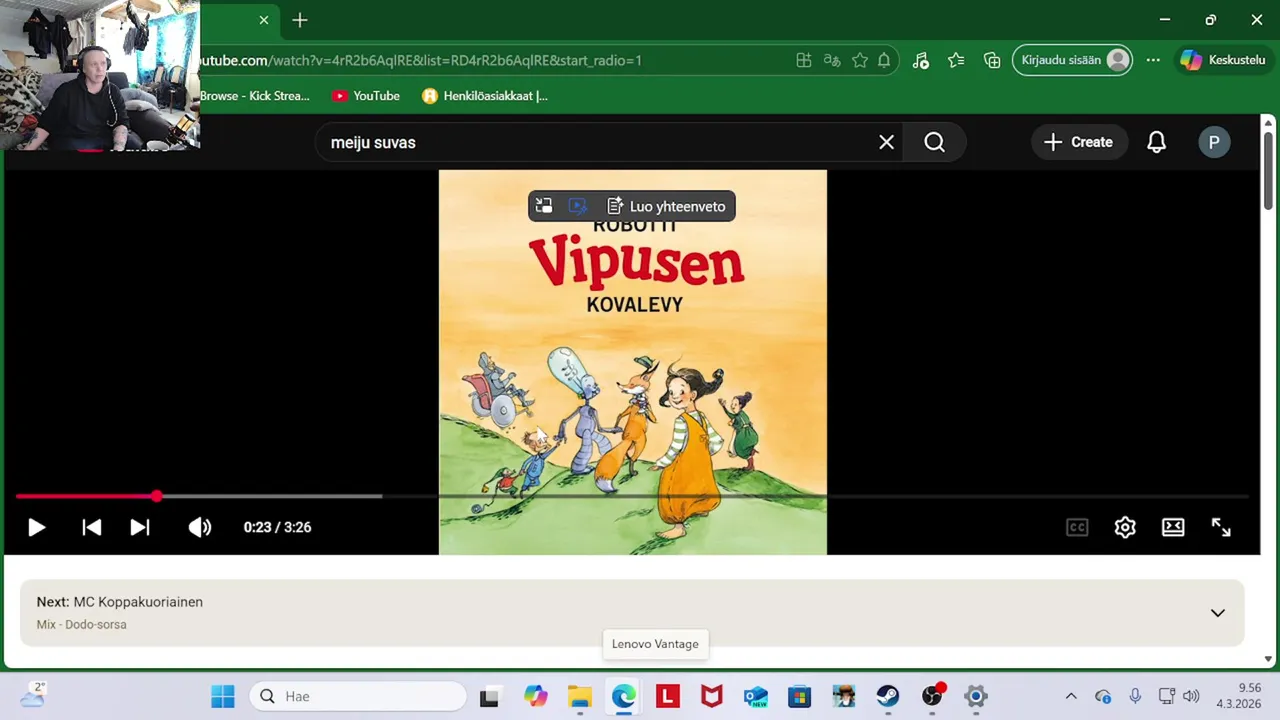Click the Vipusen Kovalevy album artwork
Viewport: 1280px width, 720px height.
tap(633, 362)
